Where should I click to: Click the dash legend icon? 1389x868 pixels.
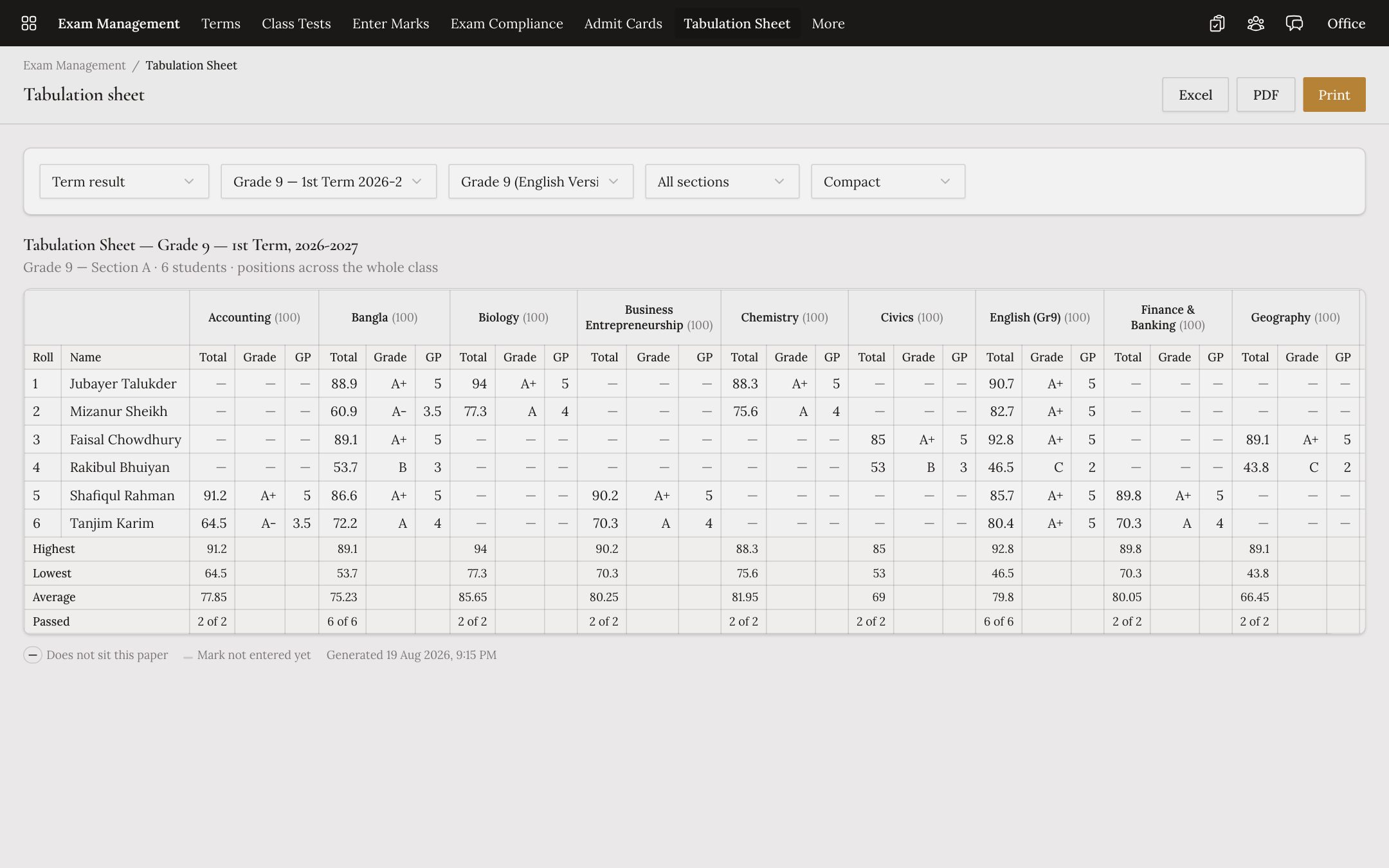(33, 655)
